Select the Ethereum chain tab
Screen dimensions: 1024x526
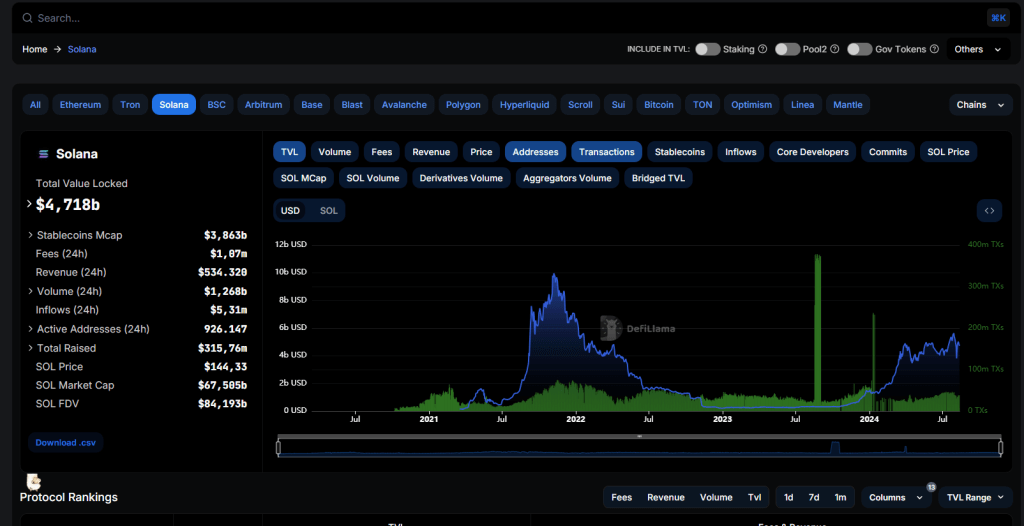pos(80,105)
